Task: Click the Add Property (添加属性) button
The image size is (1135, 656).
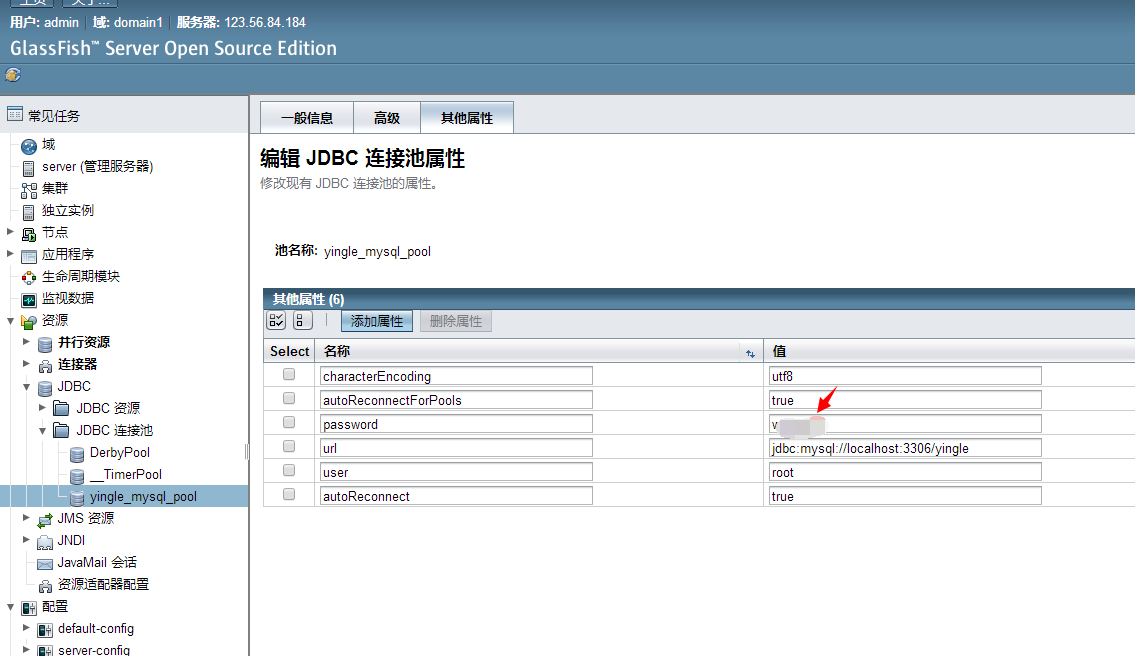Action: click(376, 321)
